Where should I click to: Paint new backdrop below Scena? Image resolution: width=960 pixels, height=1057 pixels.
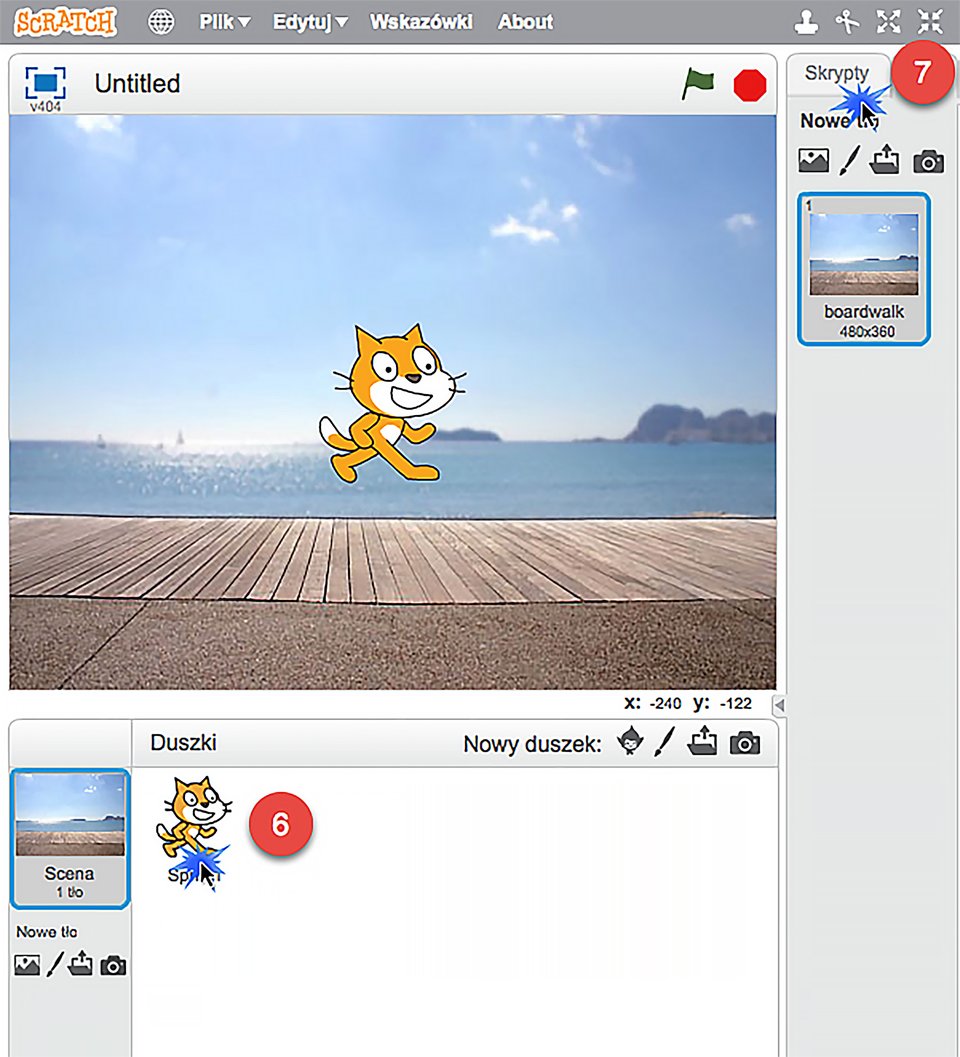[55, 964]
